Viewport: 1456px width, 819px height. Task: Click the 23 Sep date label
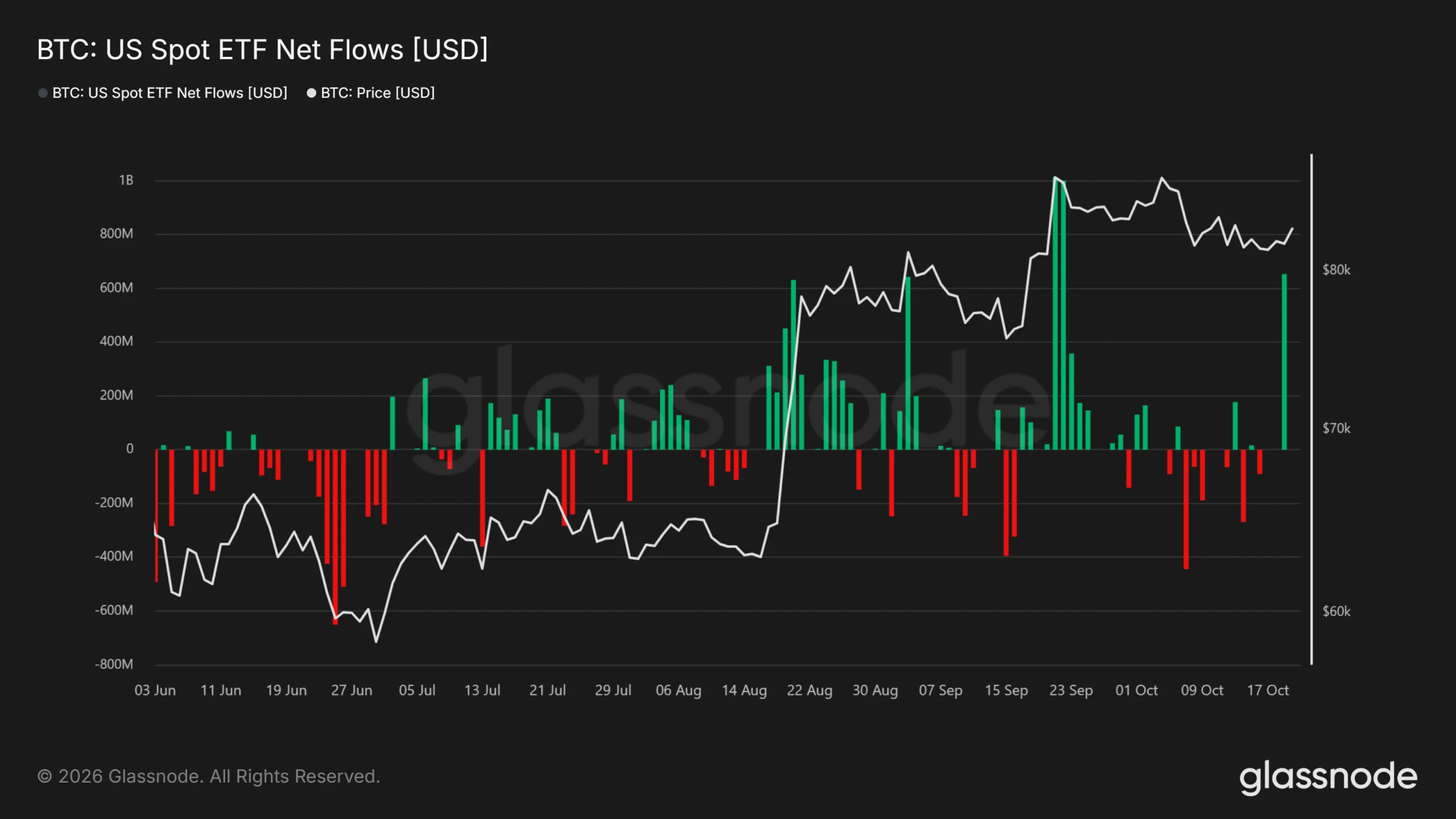click(1071, 690)
